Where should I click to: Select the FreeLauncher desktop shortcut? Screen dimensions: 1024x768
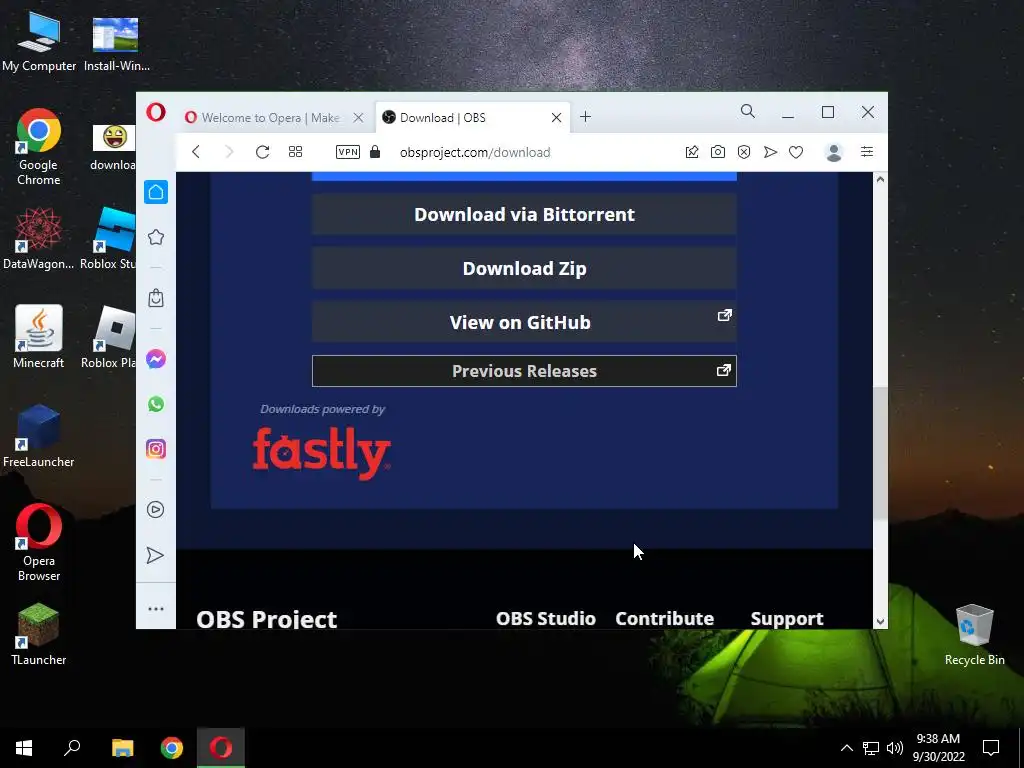tap(39, 436)
